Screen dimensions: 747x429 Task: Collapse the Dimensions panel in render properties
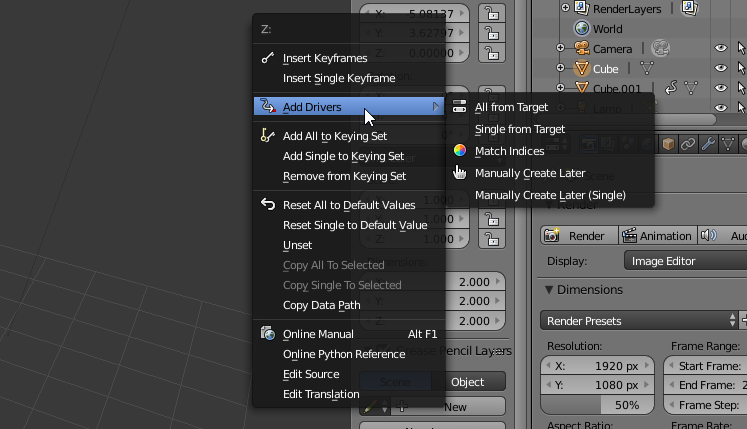coord(549,289)
